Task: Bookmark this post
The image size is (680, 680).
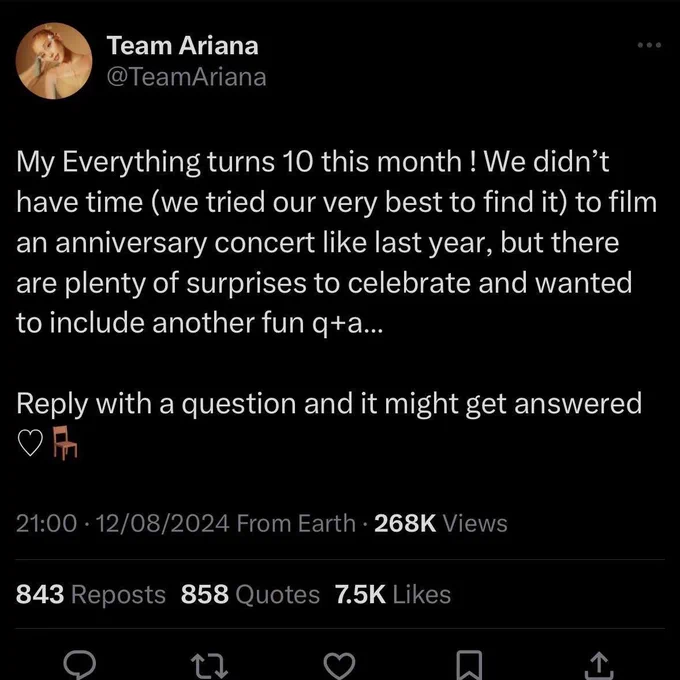Action: 470,665
